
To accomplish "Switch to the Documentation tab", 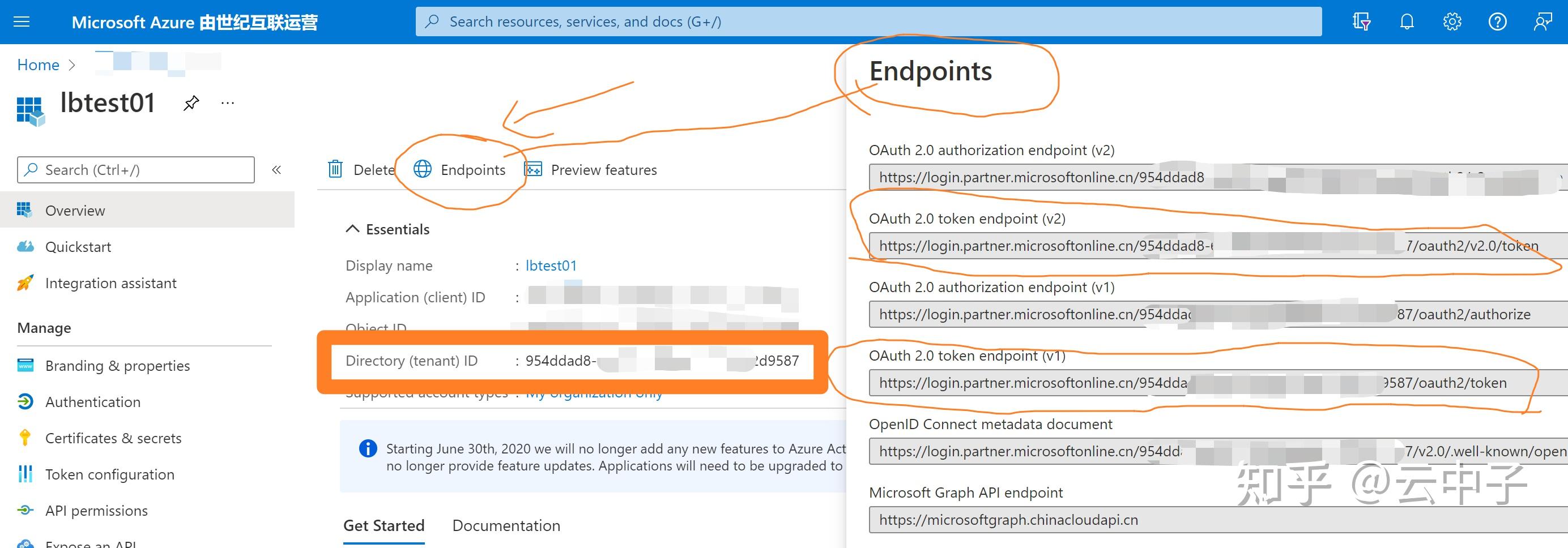I will [x=506, y=525].
